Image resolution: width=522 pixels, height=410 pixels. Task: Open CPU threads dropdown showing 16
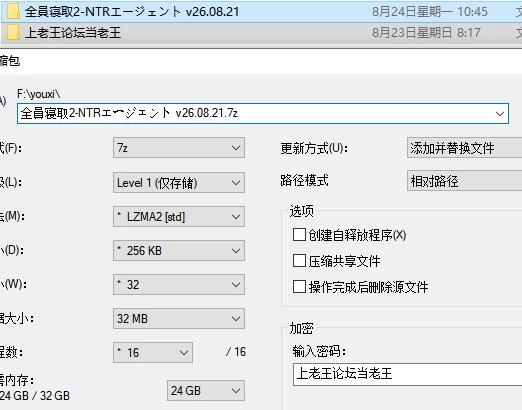tap(153, 352)
